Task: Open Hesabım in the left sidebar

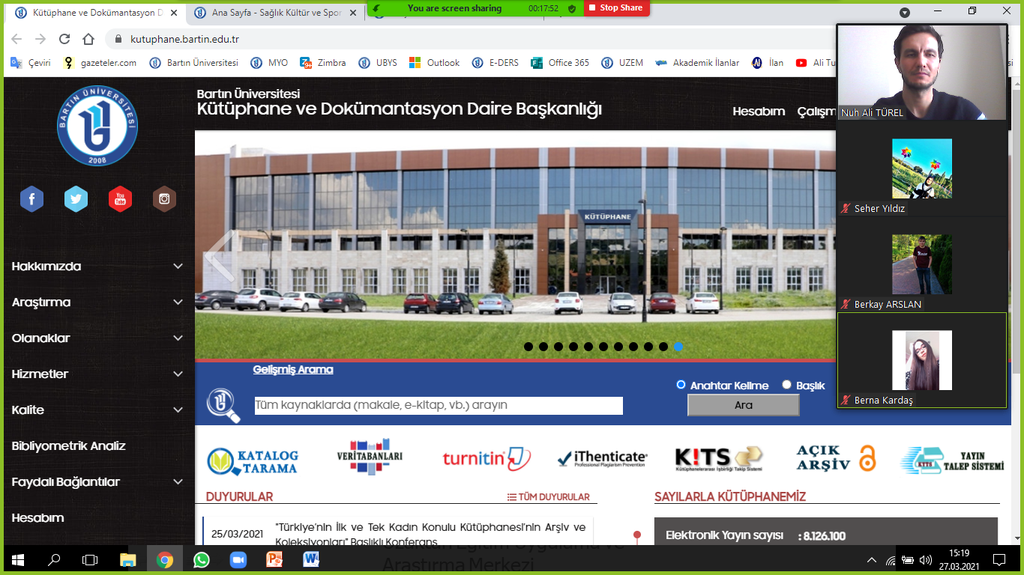Action: click(38, 518)
